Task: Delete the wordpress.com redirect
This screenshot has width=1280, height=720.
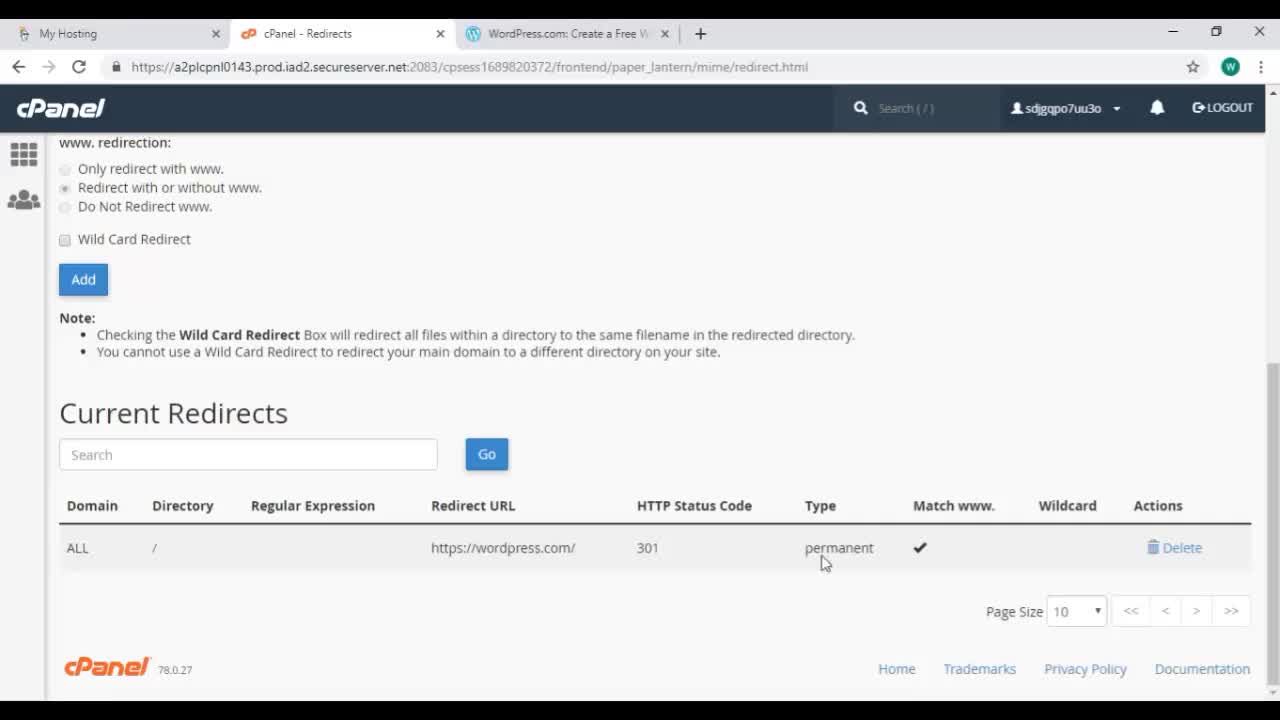Action: pyautogui.click(x=1174, y=548)
